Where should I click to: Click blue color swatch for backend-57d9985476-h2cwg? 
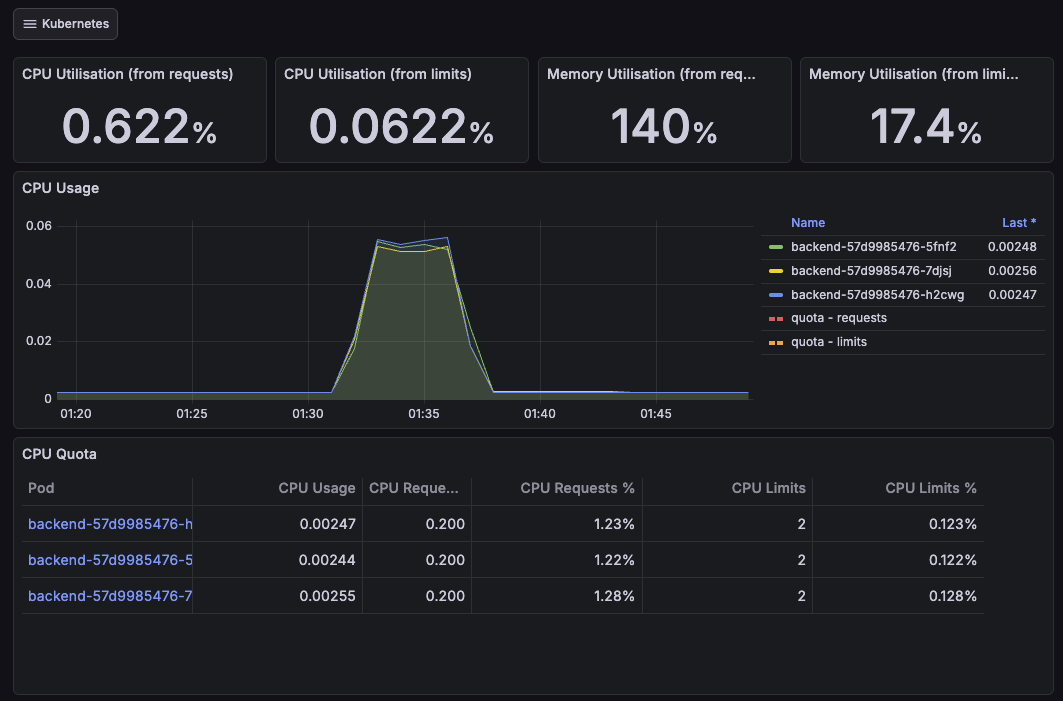pos(775,295)
